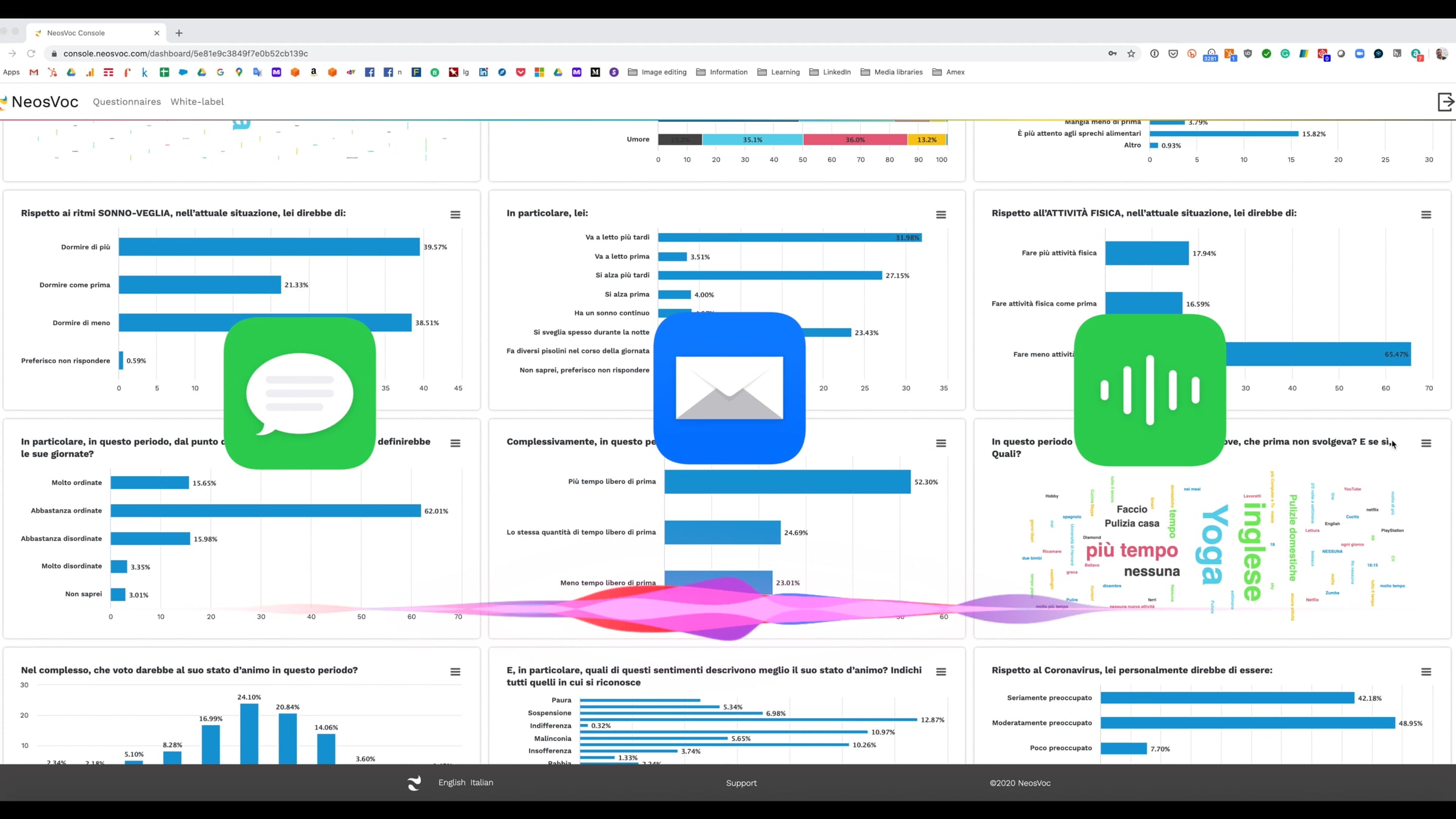Open the Pocket bookmark in bookmarks bar
Viewport: 1456px width, 819px height.
coord(521,72)
